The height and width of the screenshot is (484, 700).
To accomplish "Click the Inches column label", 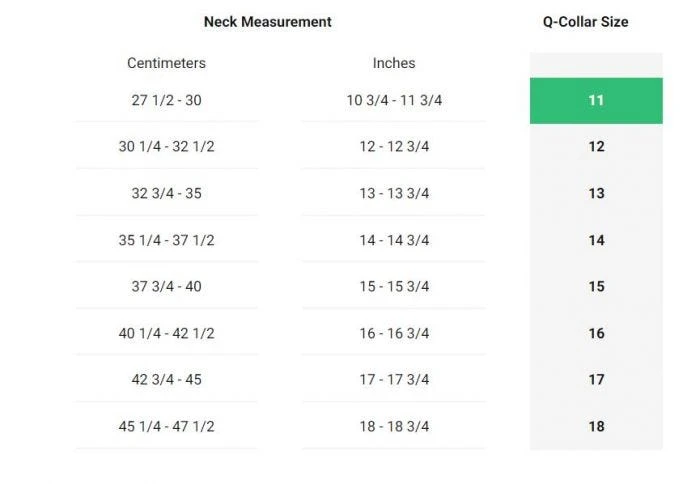I will pos(394,63).
